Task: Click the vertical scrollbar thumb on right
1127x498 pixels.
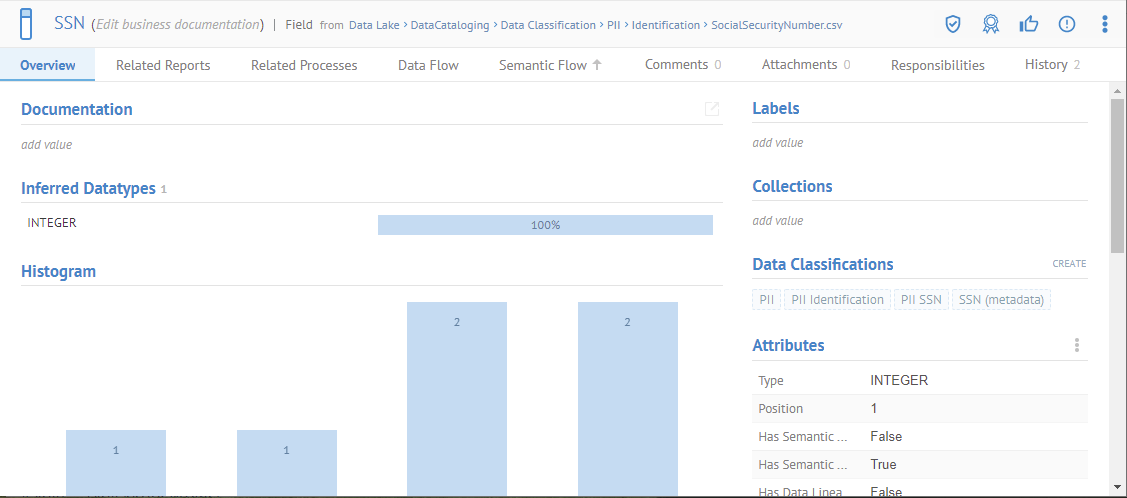Action: (x=1117, y=175)
